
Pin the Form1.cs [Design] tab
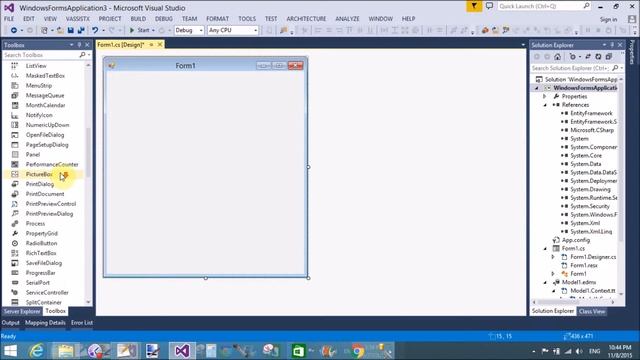151,44
